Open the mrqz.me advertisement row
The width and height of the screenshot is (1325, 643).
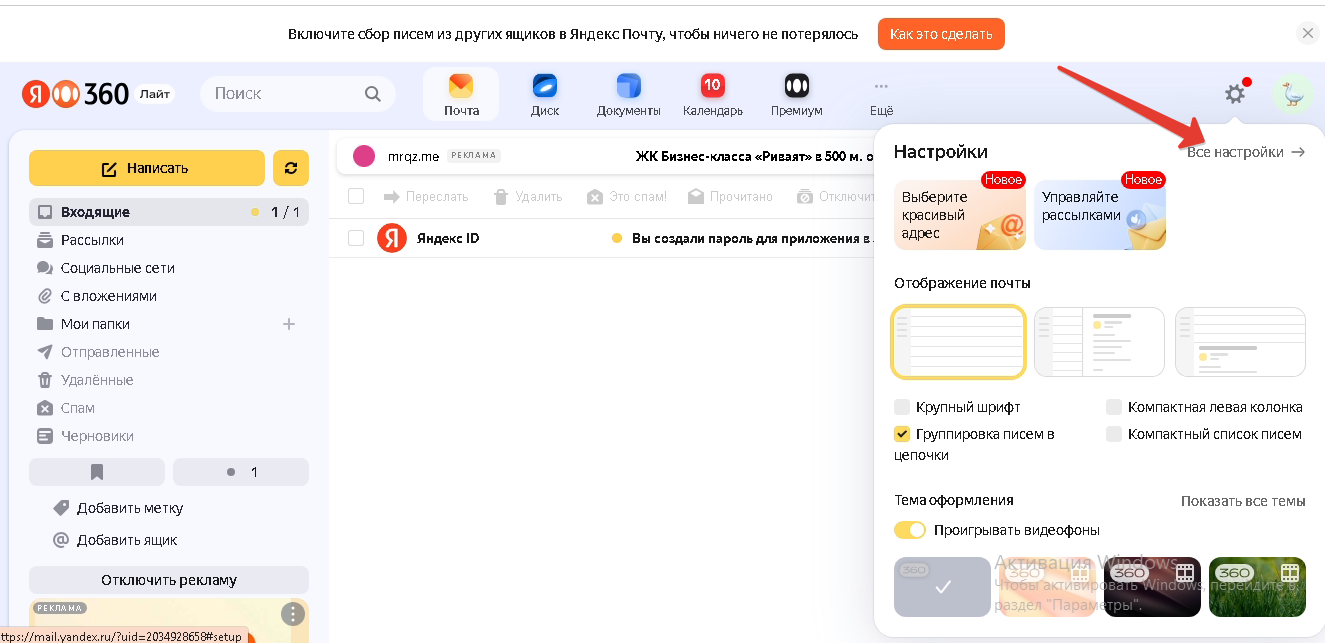605,156
